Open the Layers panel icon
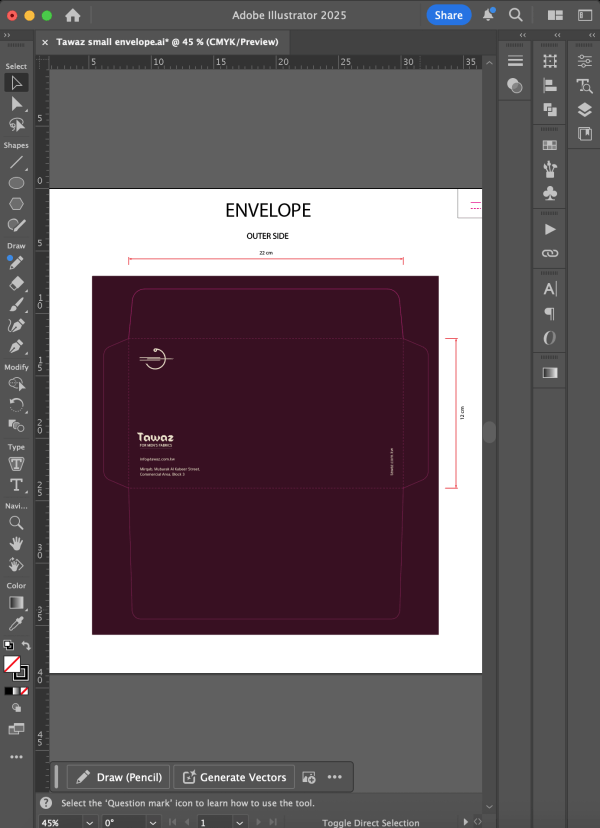This screenshot has height=828, width=600. [x=585, y=110]
